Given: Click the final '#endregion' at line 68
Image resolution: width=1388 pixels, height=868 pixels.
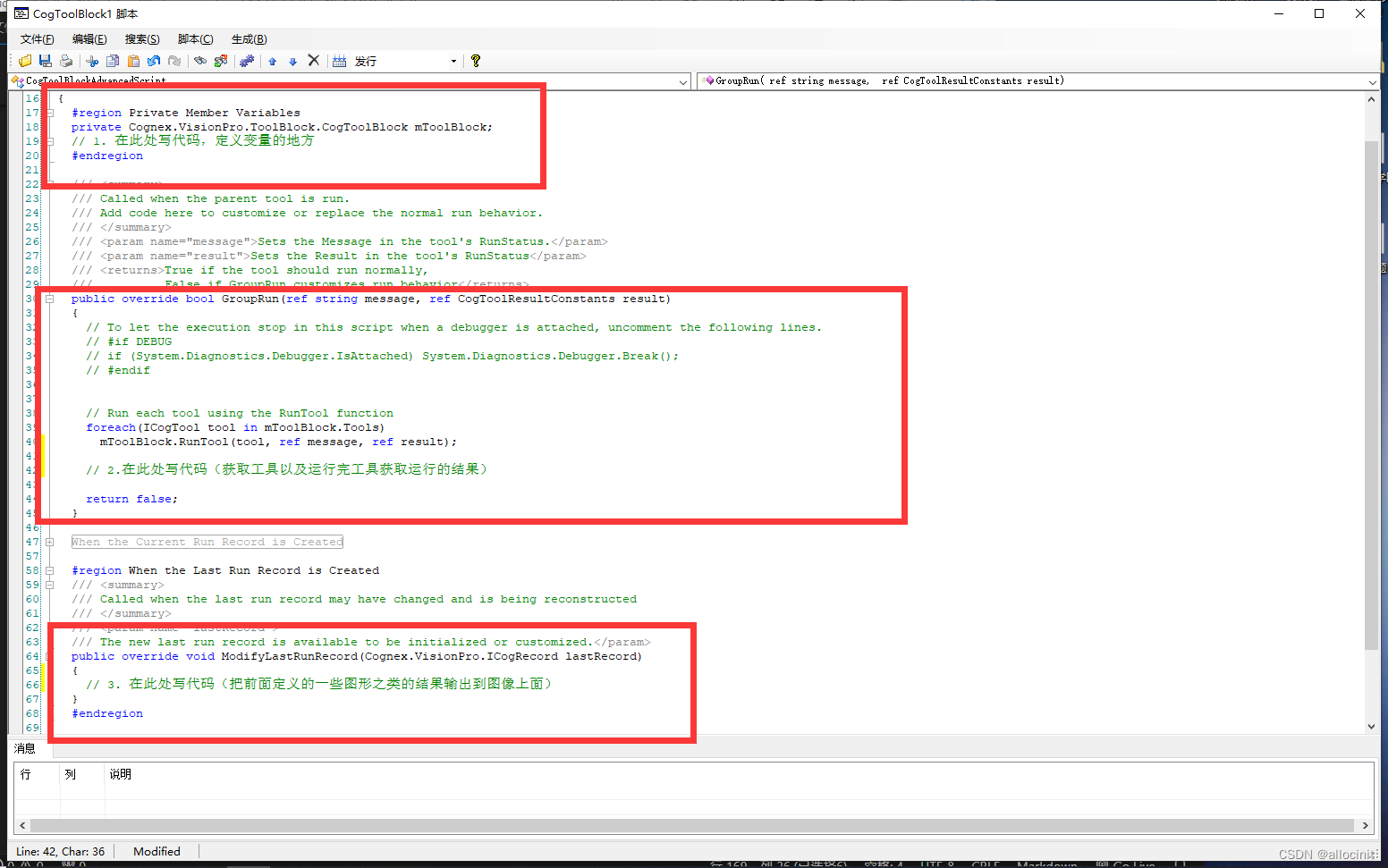Looking at the screenshot, I should pos(107,713).
